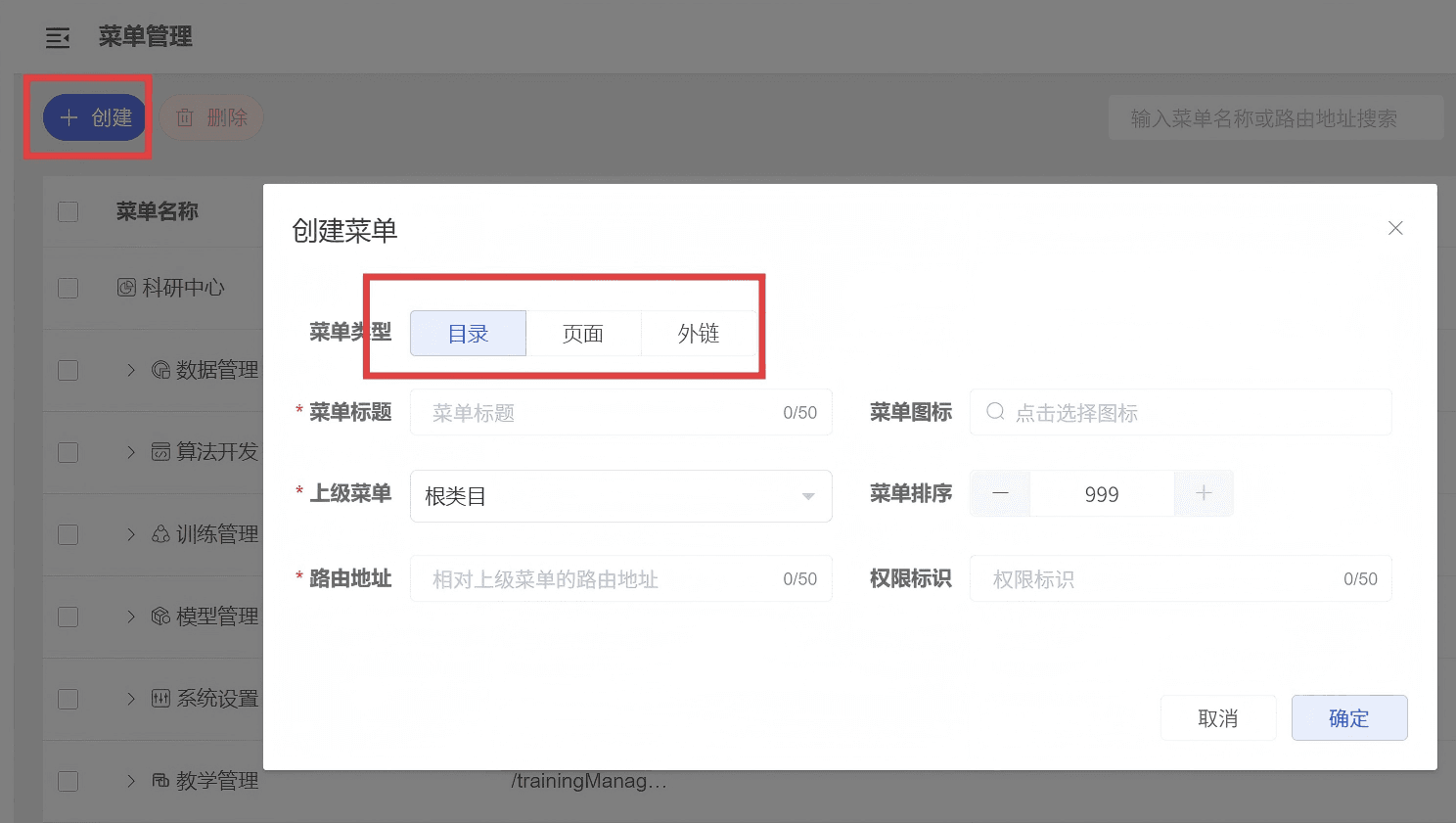1456x823 pixels.
Task: Click the 科研中心 menu icon
Action: pyautogui.click(x=126, y=288)
